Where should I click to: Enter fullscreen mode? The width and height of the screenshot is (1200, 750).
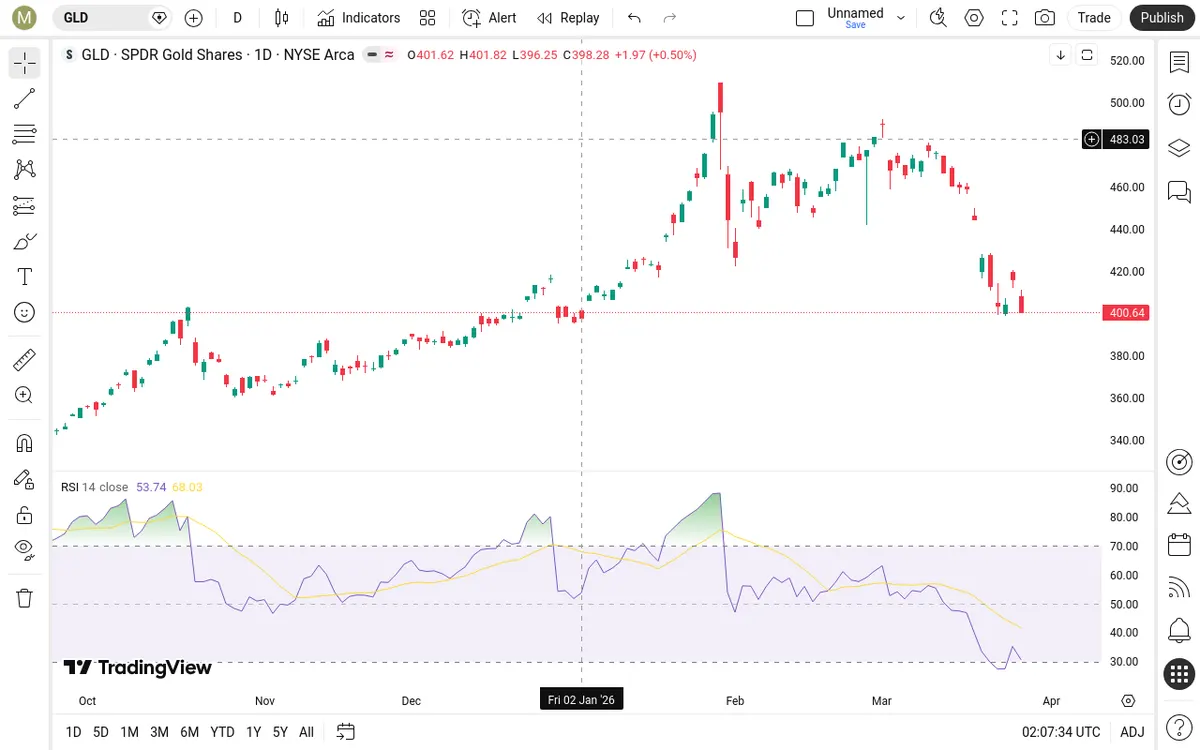1009,18
